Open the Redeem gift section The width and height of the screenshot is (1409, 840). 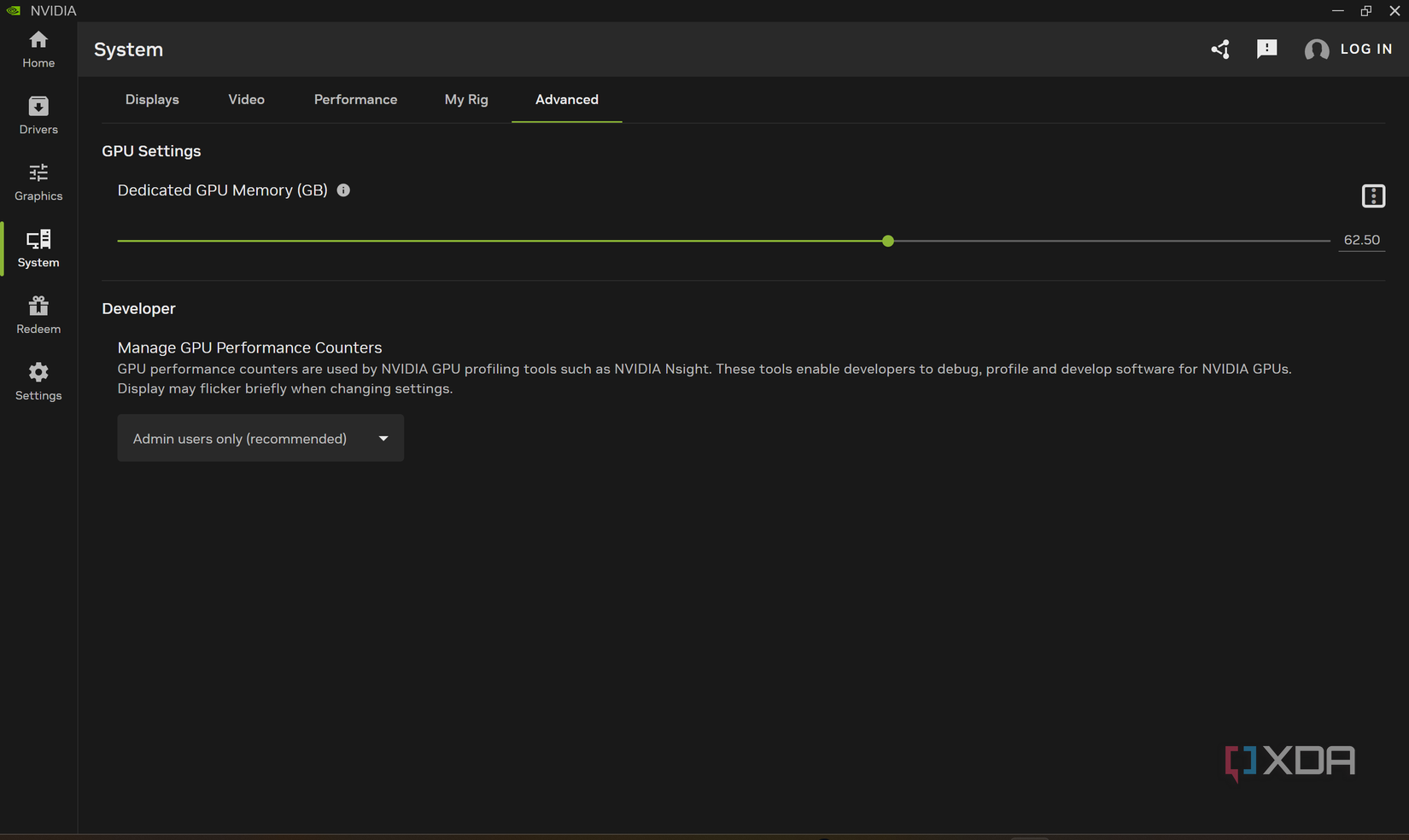38,316
